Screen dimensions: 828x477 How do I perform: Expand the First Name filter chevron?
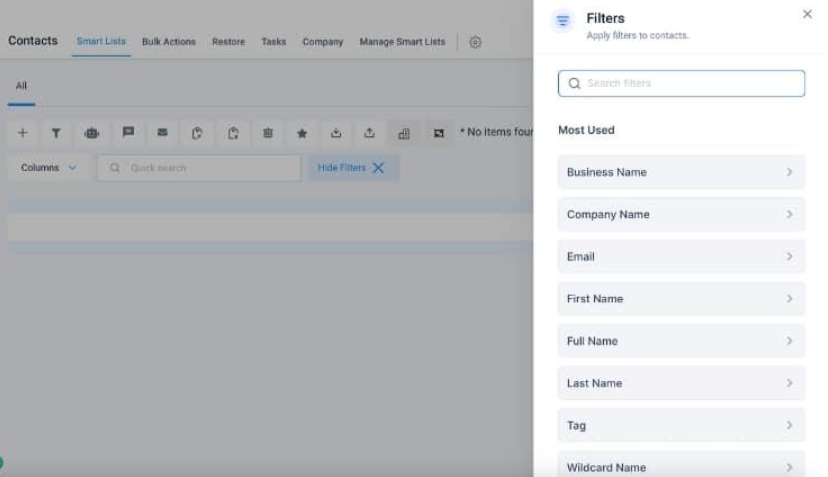[789, 299]
